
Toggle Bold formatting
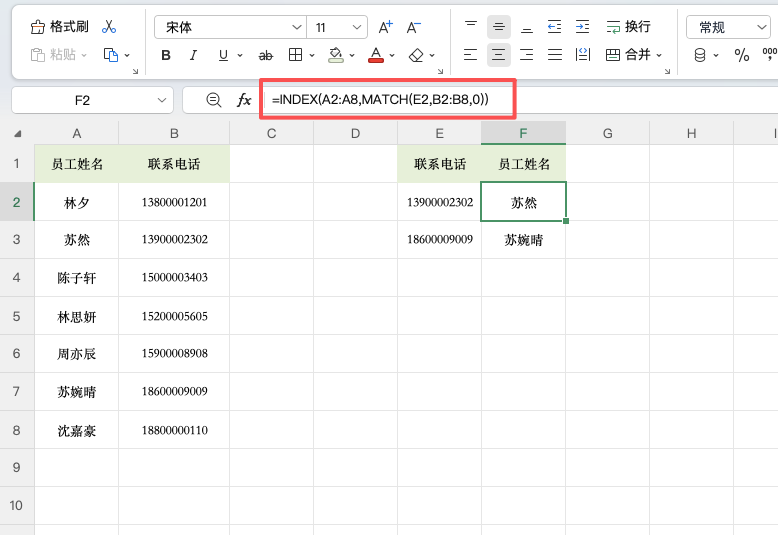[x=166, y=55]
